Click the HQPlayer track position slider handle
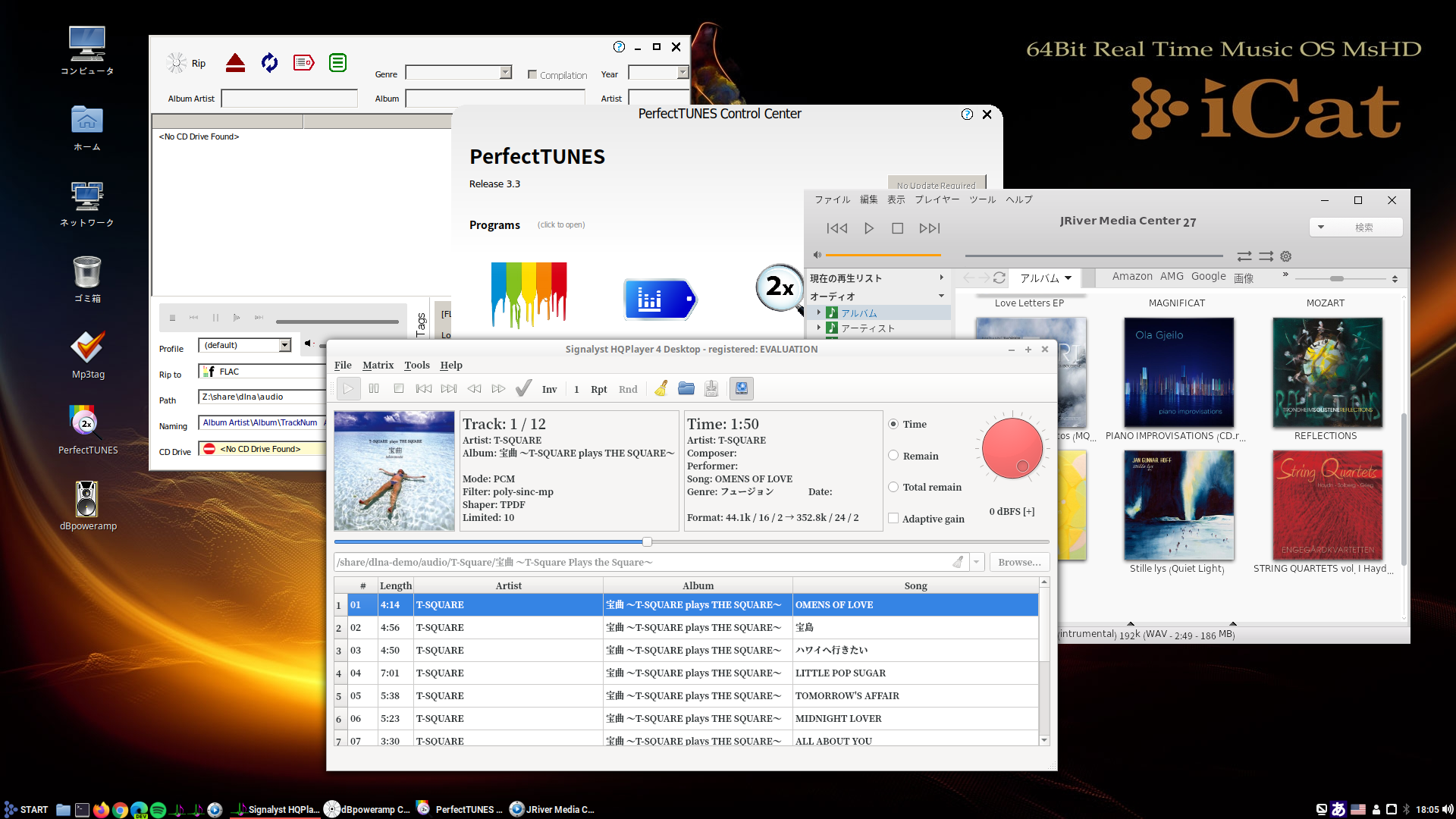The width and height of the screenshot is (1456, 819). pyautogui.click(x=647, y=541)
